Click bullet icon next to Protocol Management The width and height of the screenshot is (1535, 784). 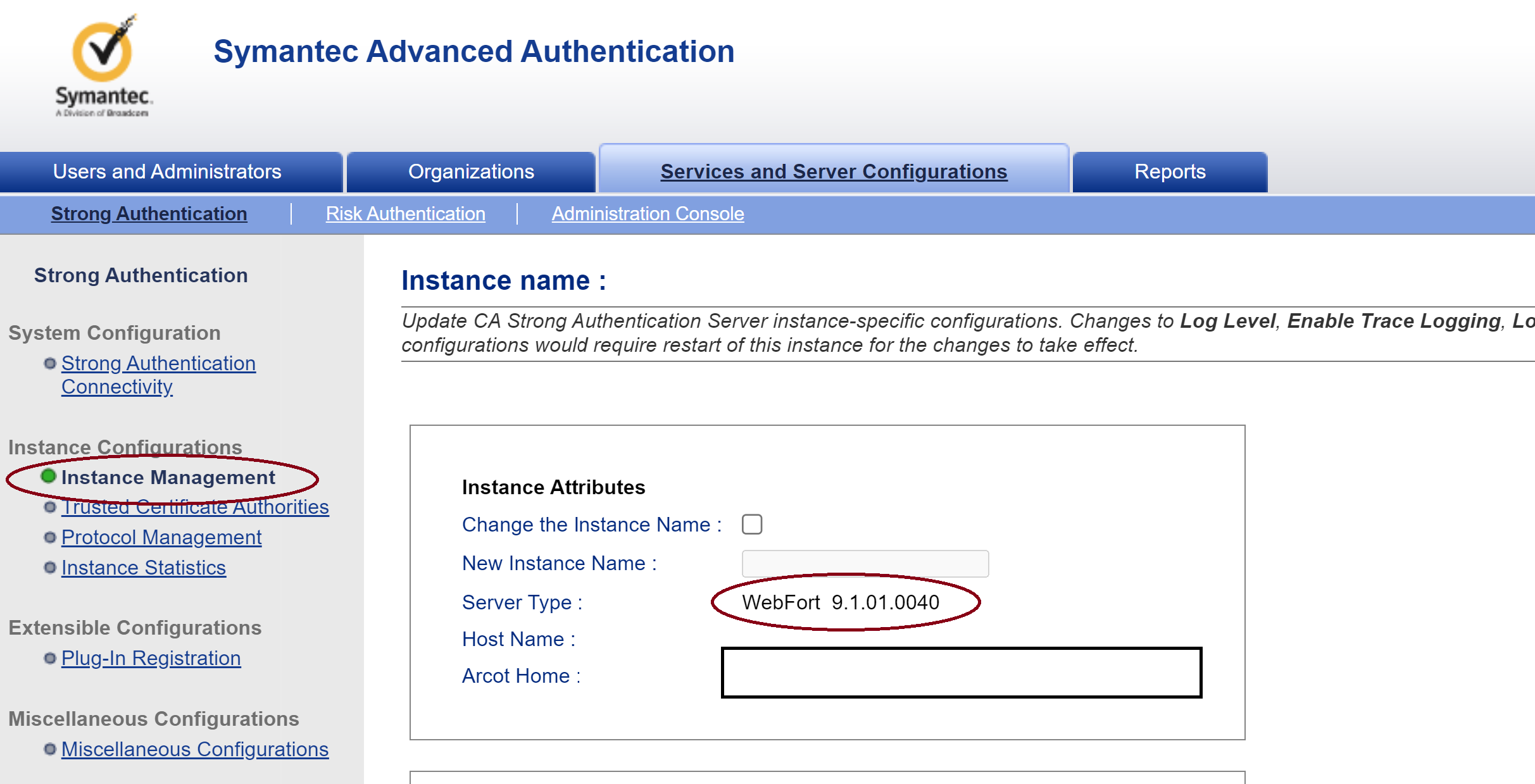(50, 537)
